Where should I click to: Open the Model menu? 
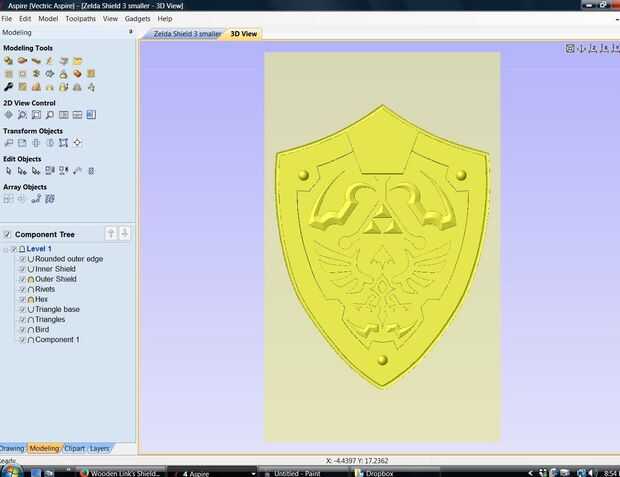pos(48,19)
